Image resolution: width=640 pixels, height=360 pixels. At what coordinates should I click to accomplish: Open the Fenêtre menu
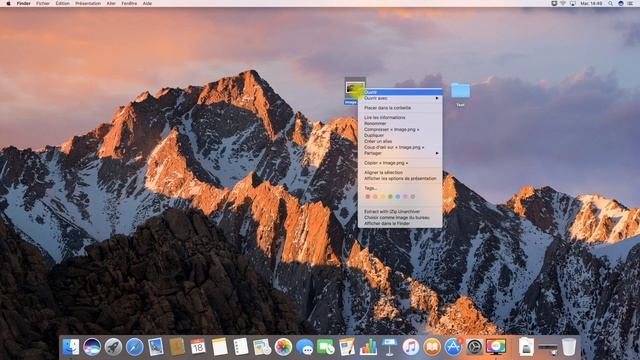129,3
